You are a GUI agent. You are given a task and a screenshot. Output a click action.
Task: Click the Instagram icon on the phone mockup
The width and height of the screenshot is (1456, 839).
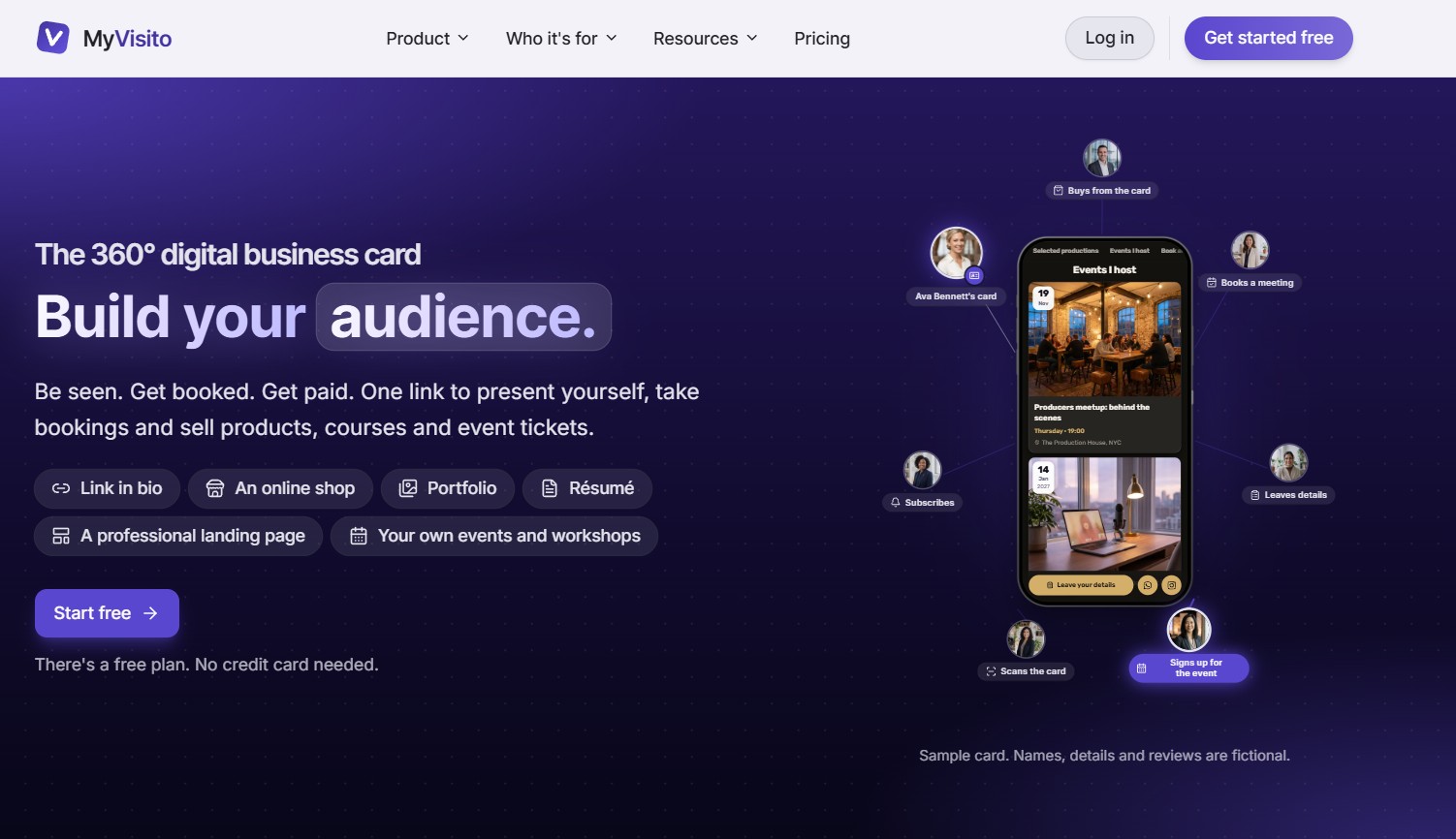click(x=1171, y=585)
